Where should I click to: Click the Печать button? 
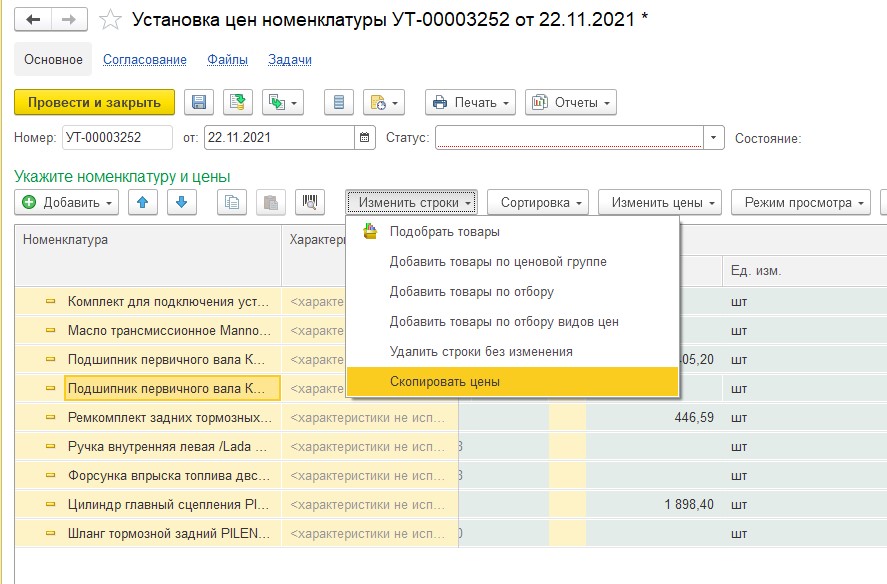(470, 102)
